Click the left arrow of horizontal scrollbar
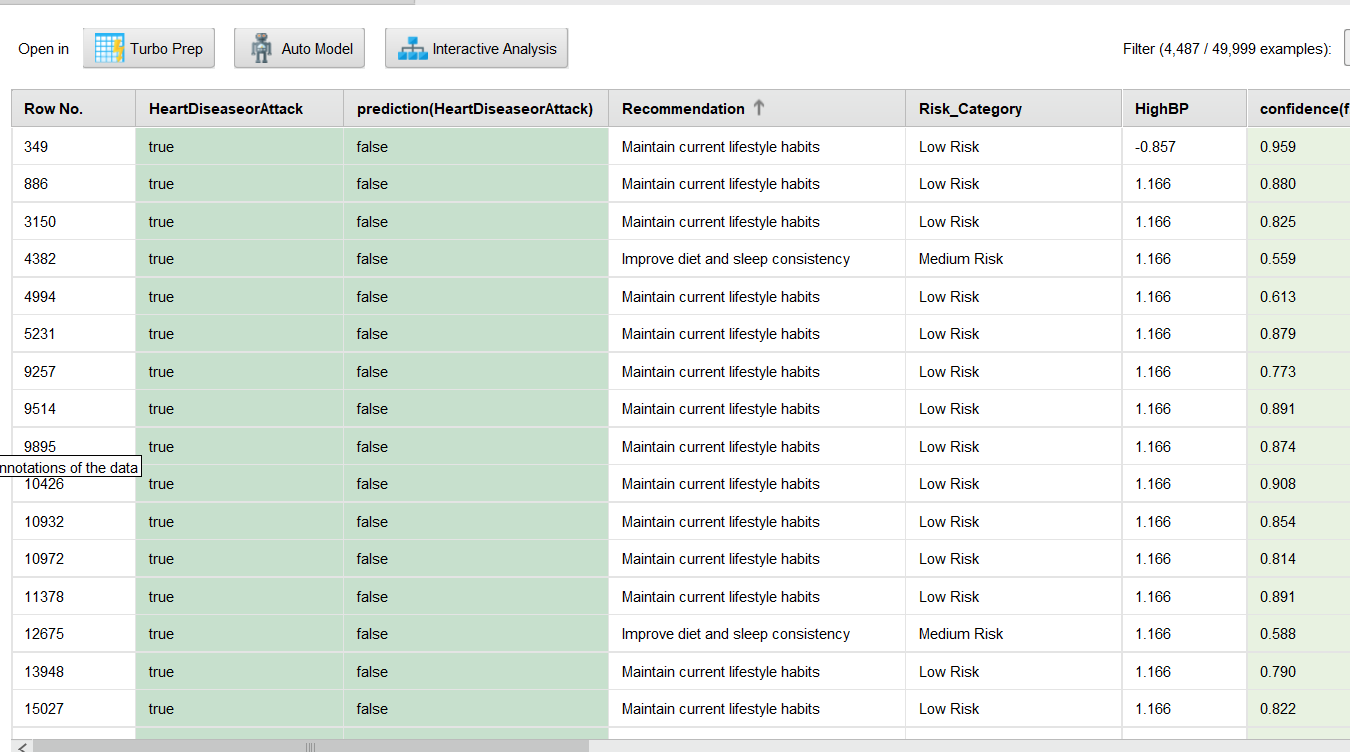The height and width of the screenshot is (752, 1350). 22,746
